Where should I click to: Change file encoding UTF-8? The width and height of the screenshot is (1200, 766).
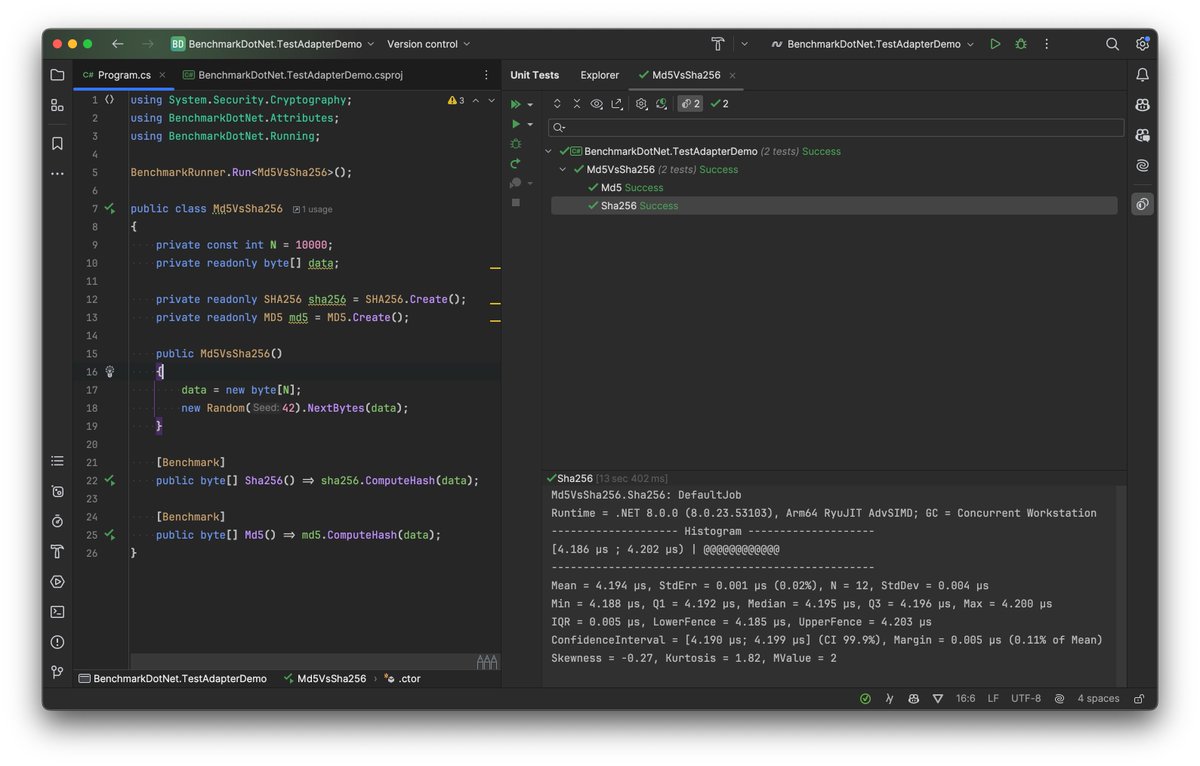pyautogui.click(x=1026, y=698)
